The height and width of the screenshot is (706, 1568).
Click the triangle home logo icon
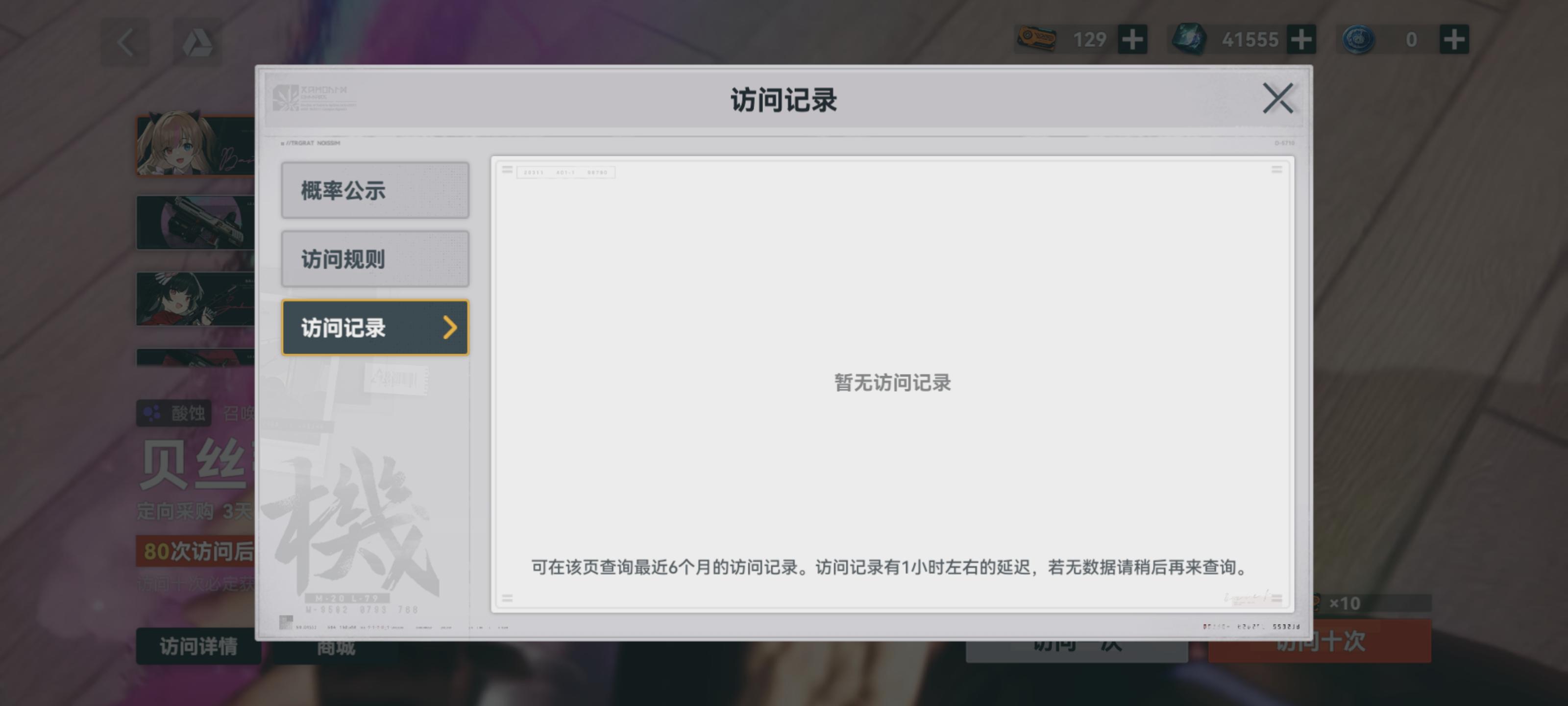click(197, 43)
